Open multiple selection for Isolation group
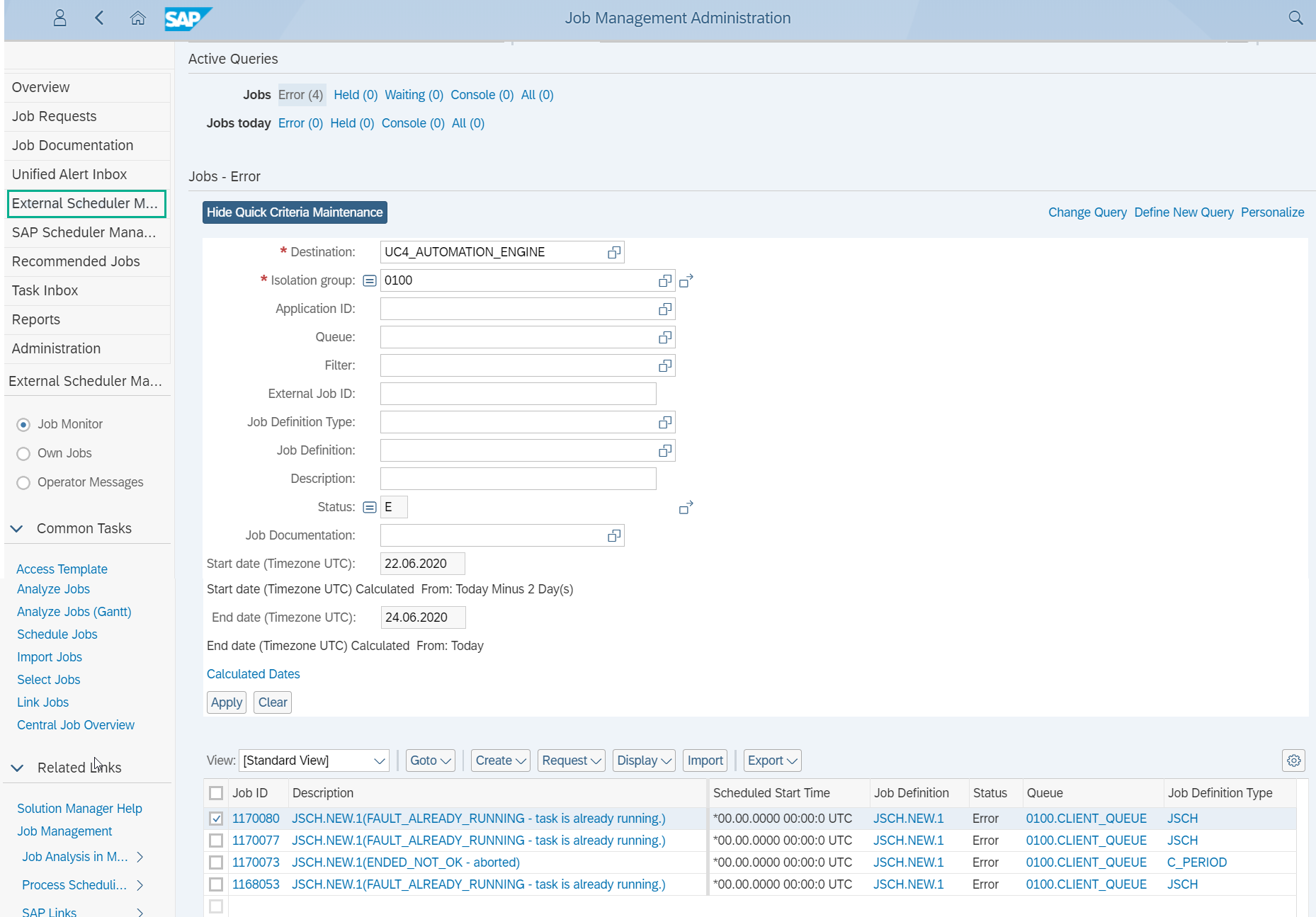Viewport: 1316px width, 917px height. coord(686,280)
